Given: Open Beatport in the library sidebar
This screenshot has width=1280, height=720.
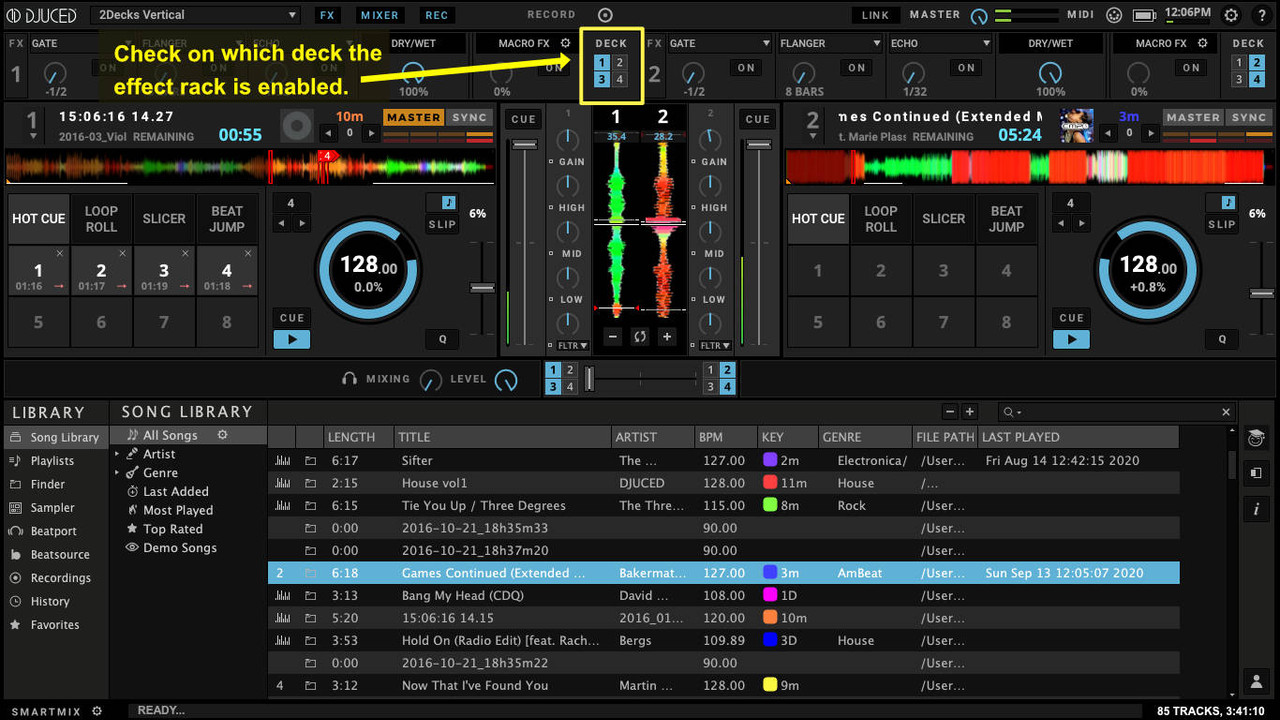Looking at the screenshot, I should 54,531.
